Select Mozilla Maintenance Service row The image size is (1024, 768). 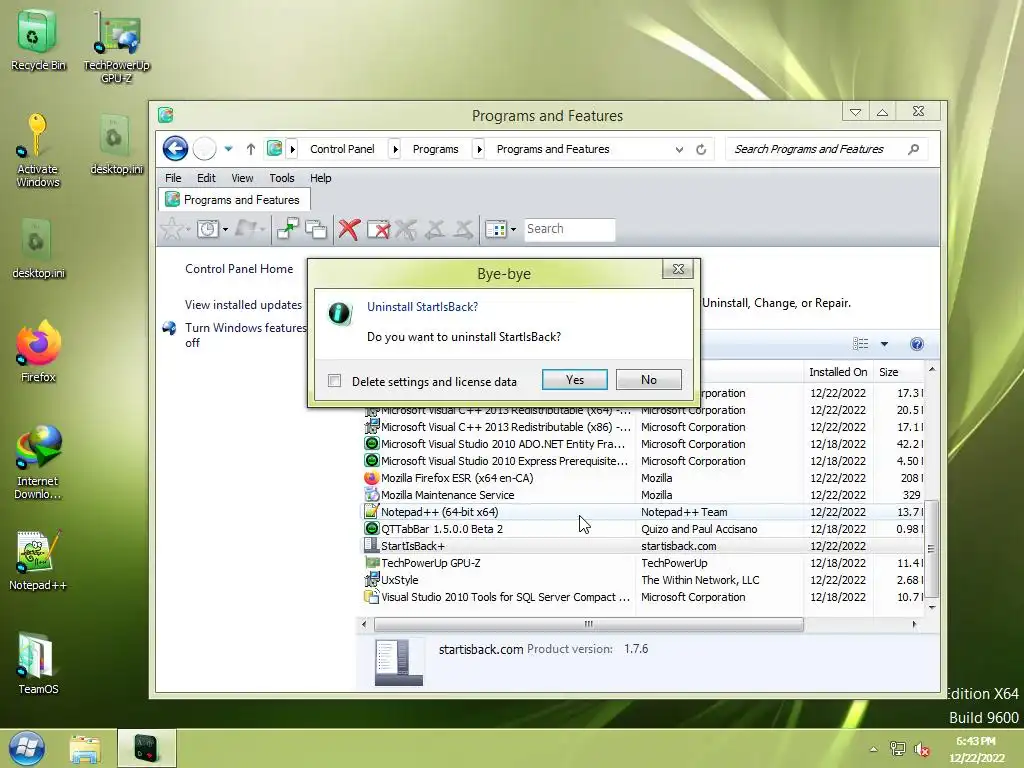coord(643,495)
